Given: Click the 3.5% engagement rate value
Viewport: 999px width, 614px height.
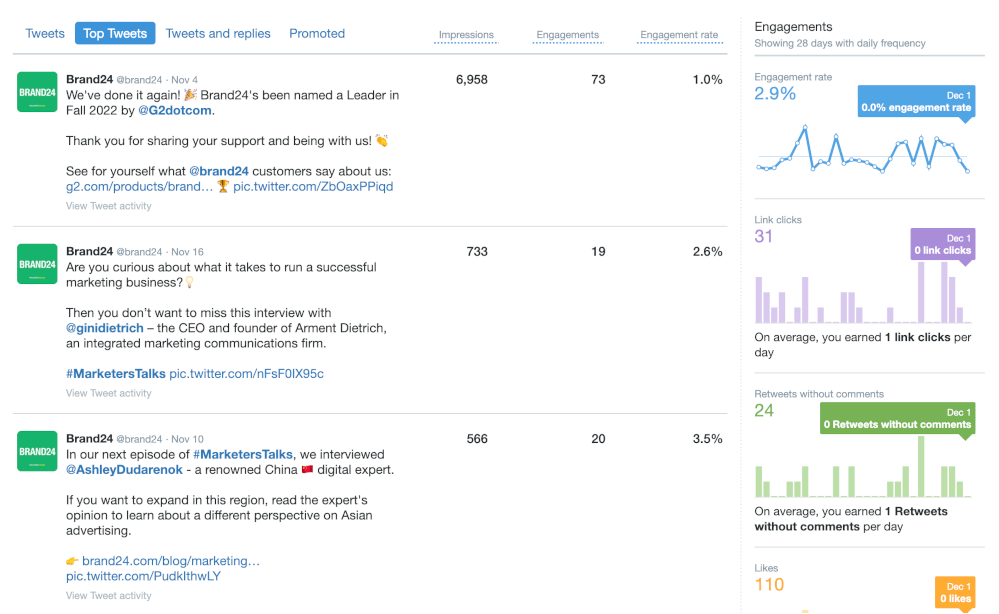Looking at the screenshot, I should click(707, 439).
